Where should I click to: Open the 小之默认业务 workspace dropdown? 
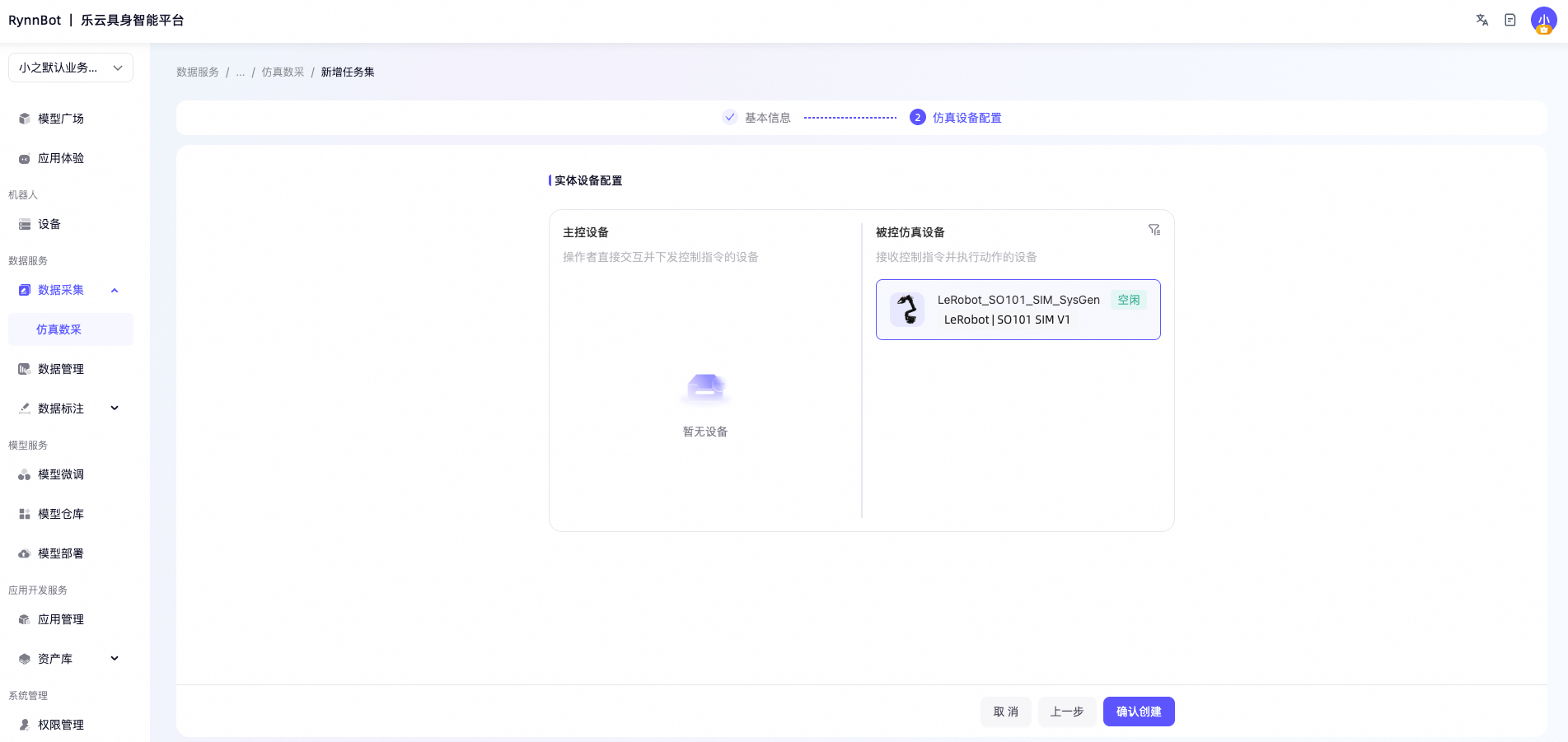(x=71, y=68)
